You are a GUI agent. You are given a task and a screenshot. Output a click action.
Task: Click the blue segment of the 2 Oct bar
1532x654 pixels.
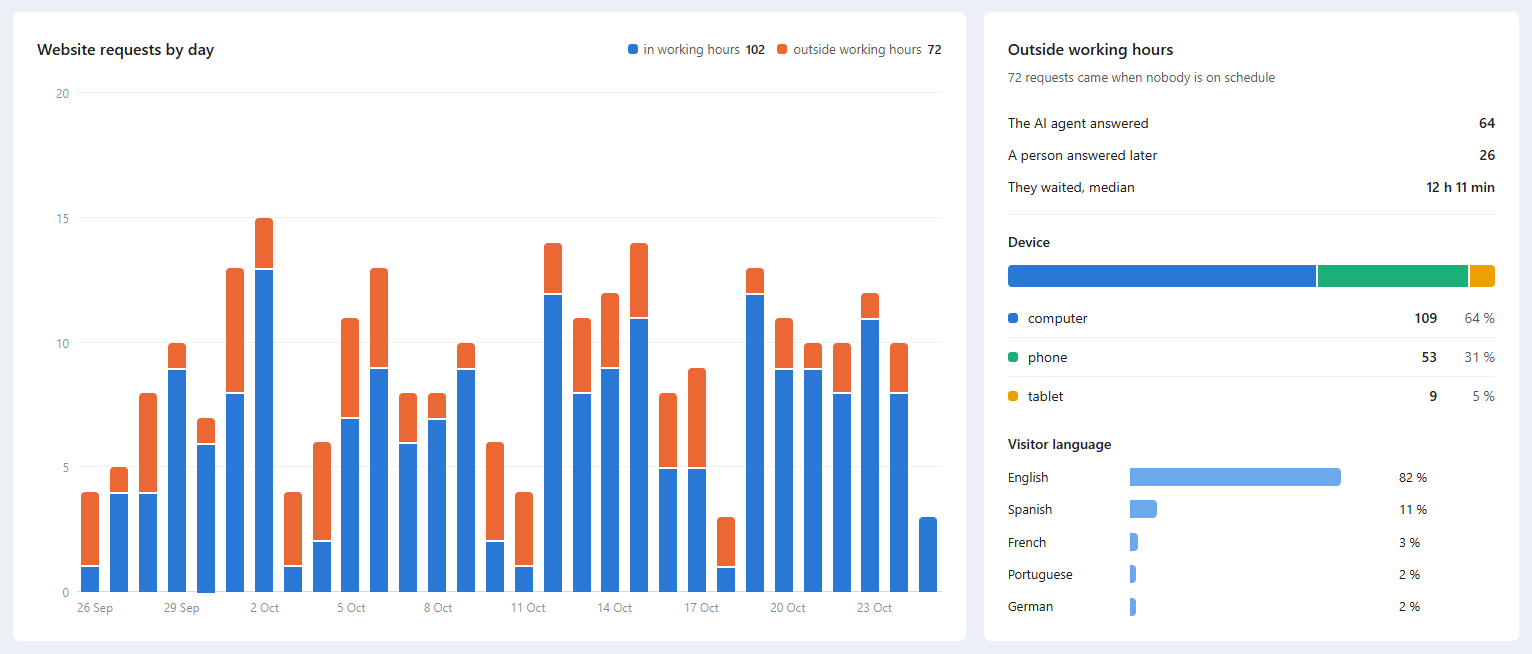264,431
